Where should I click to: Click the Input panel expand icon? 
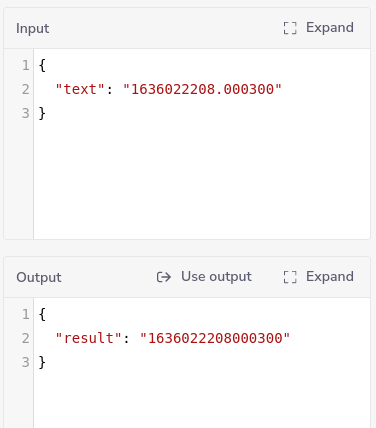click(x=290, y=28)
